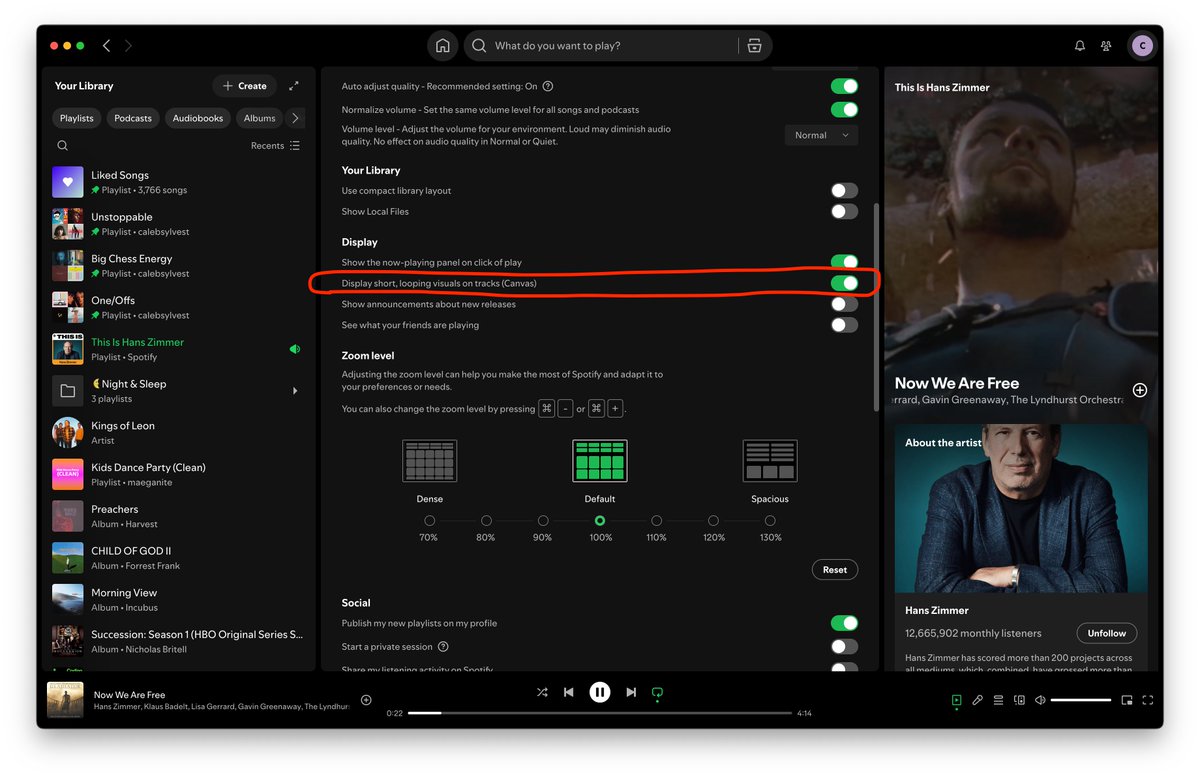This screenshot has height=777, width=1200.
Task: Open Liked Songs playlist
Action: tap(177, 182)
